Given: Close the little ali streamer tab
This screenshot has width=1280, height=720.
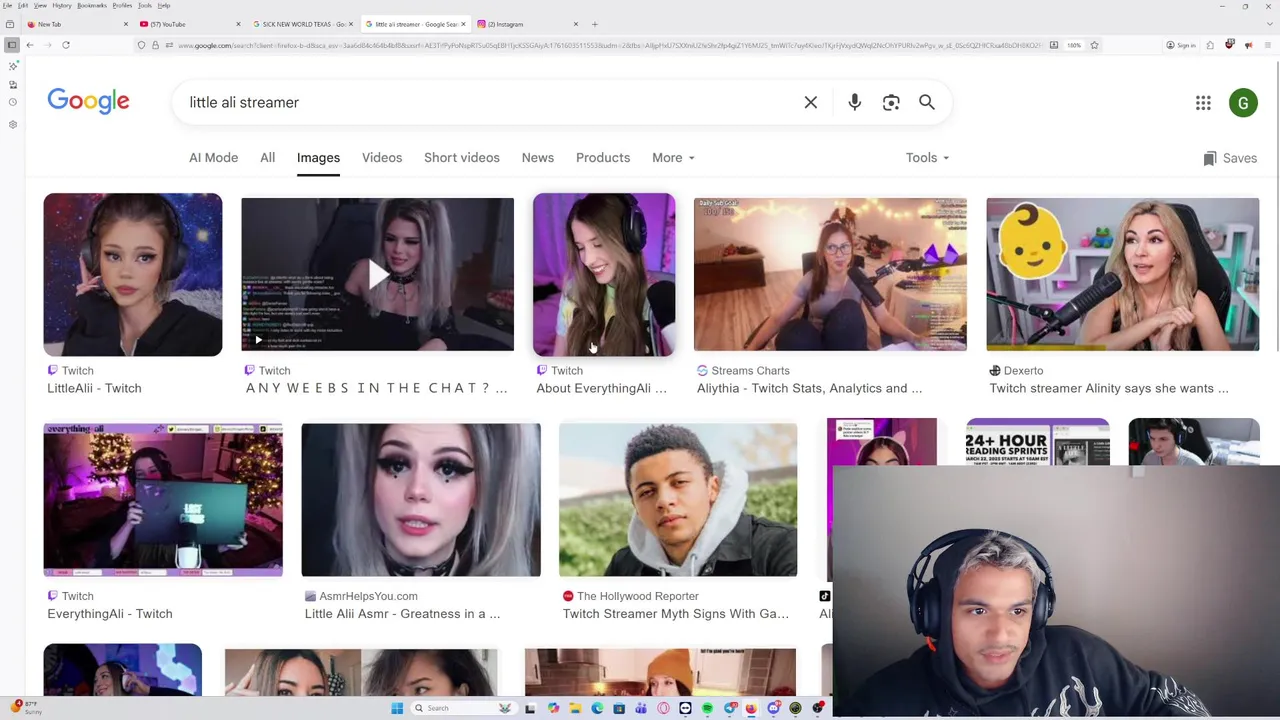Looking at the screenshot, I should [463, 24].
